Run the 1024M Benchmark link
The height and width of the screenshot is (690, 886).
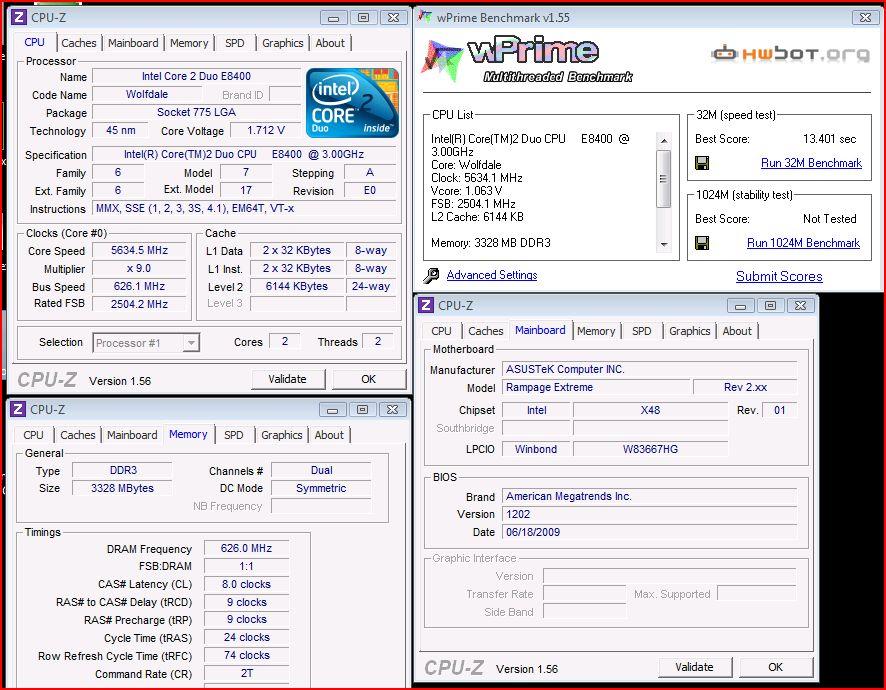(x=803, y=243)
